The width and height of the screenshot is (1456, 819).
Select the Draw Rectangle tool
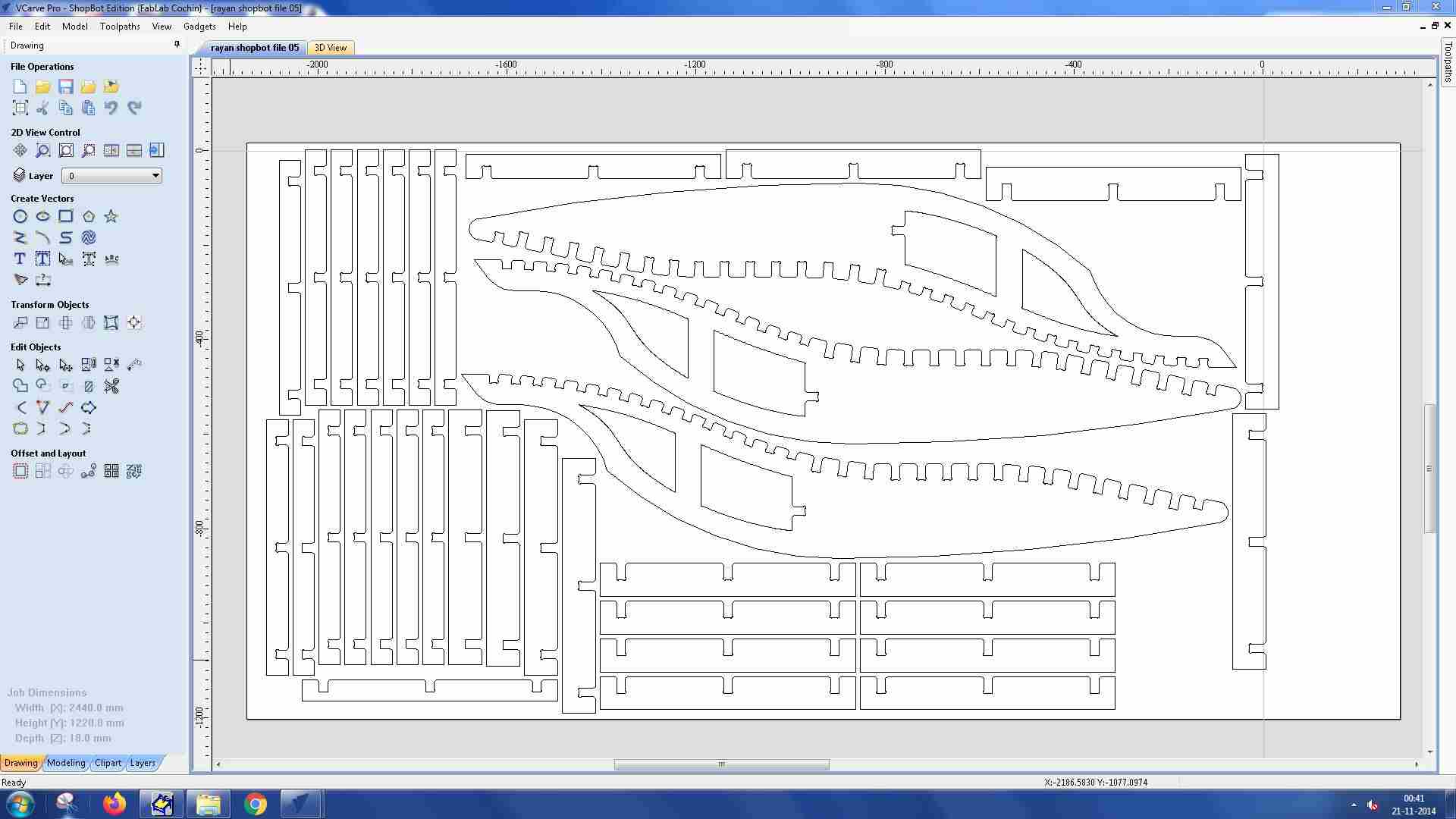click(66, 217)
